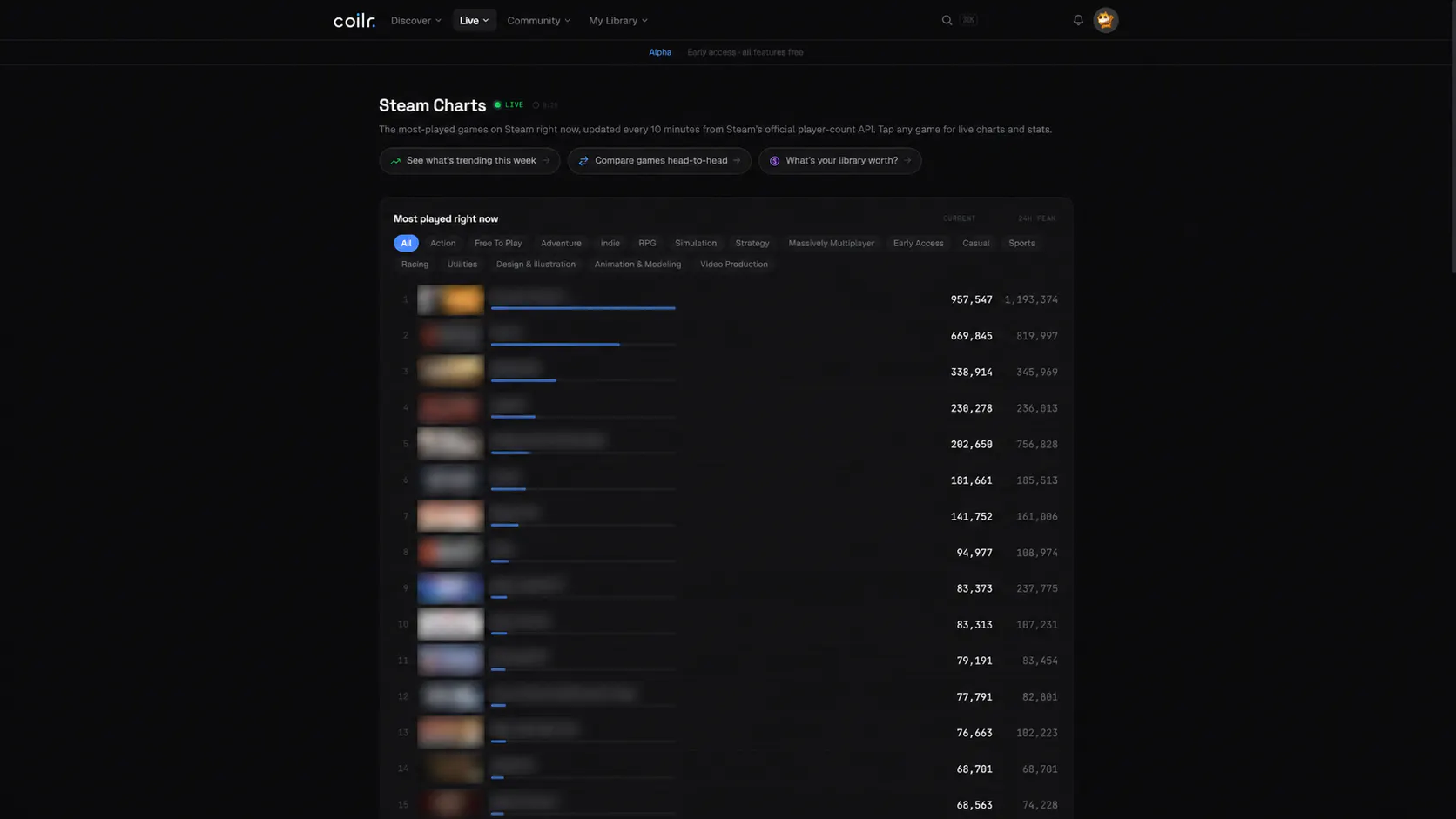The height and width of the screenshot is (819, 1456).
Task: Click the coilr logo
Action: pos(354,20)
